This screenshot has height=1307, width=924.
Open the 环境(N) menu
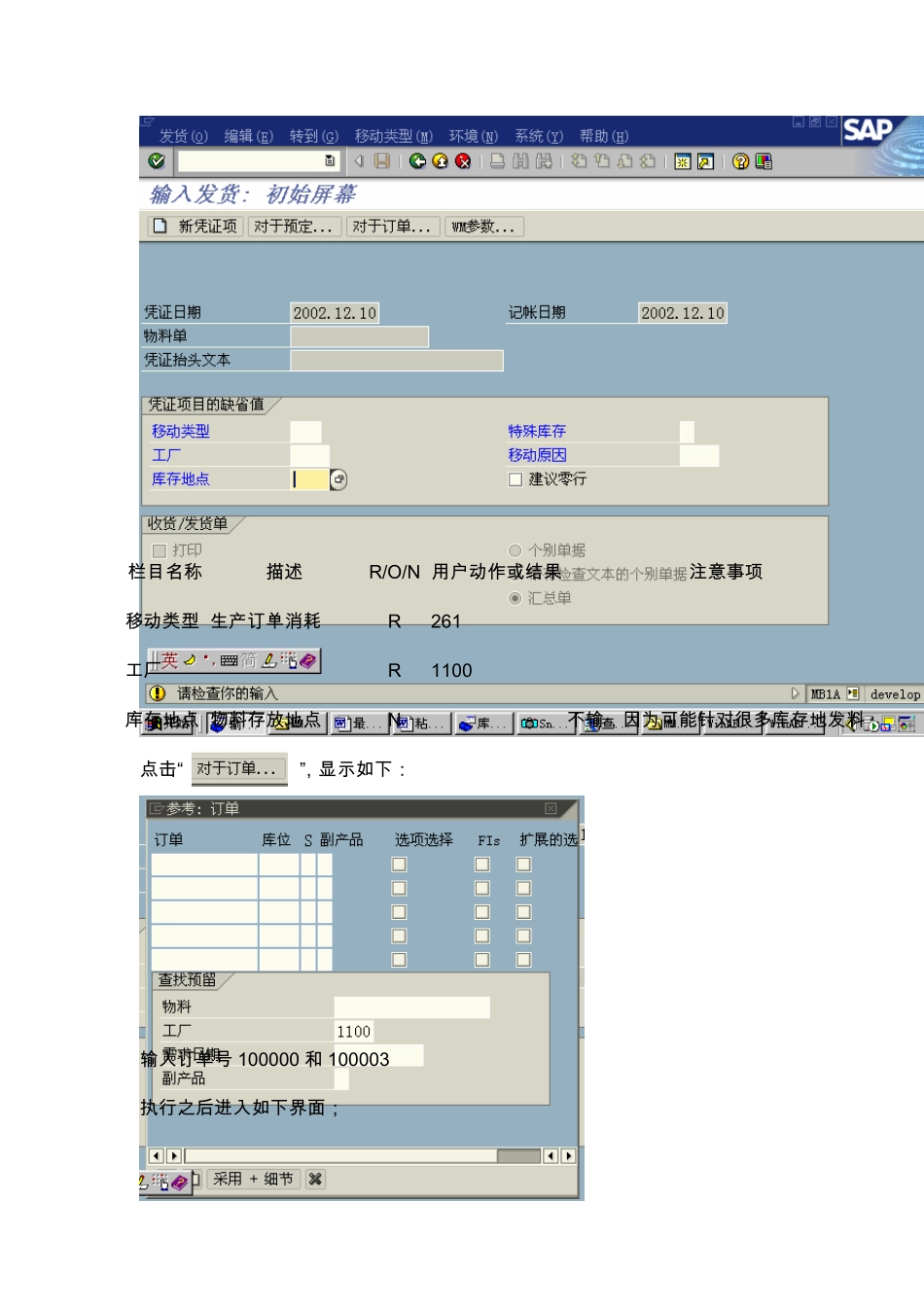(x=474, y=136)
